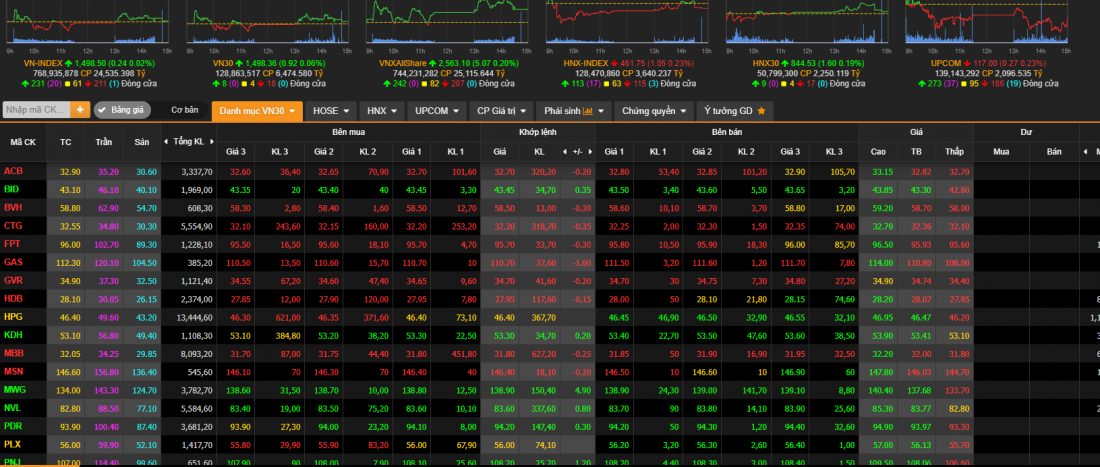Click the FPT stock symbol
This screenshot has height=467, width=1100.
point(13,243)
